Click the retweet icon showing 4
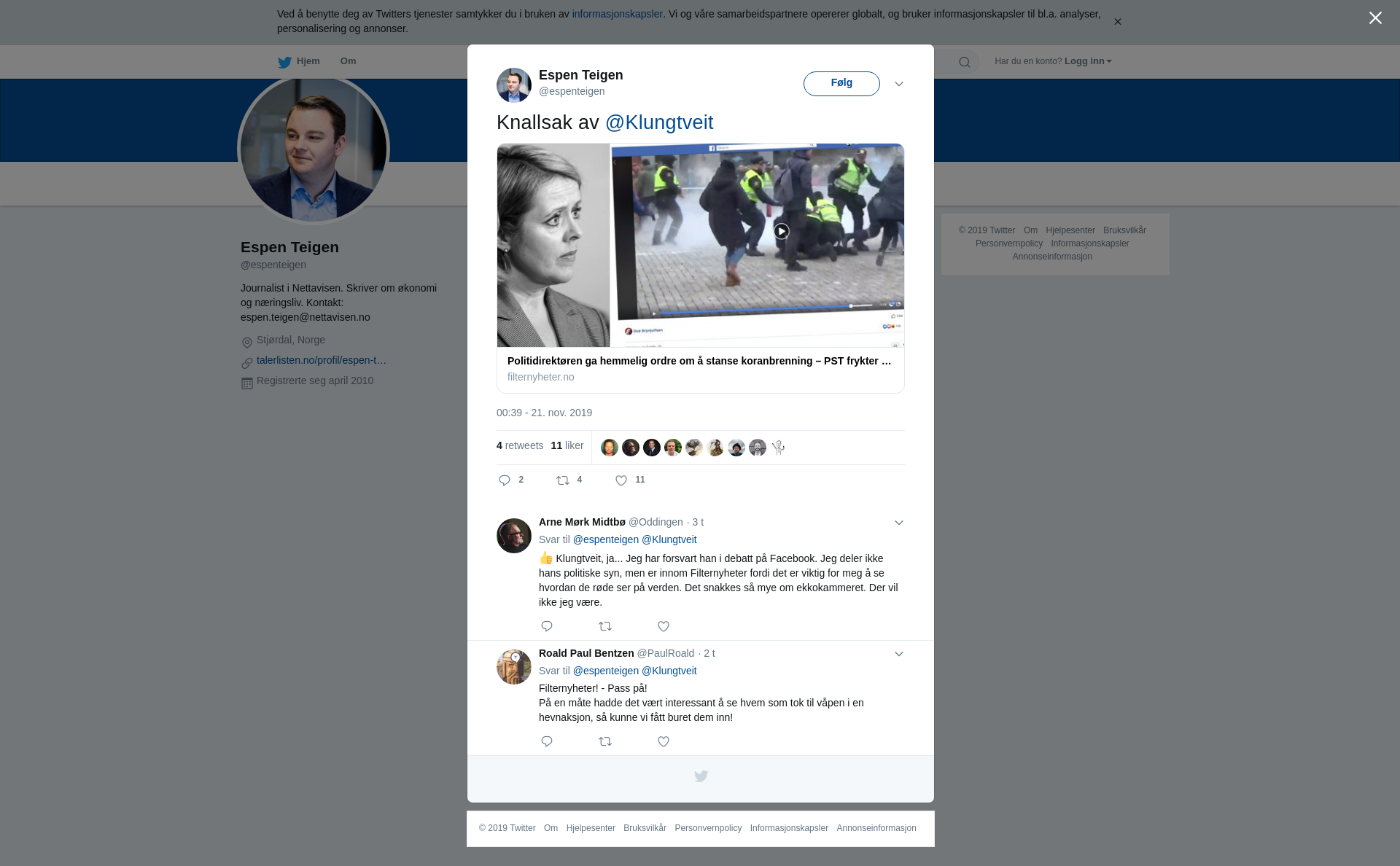 563,480
